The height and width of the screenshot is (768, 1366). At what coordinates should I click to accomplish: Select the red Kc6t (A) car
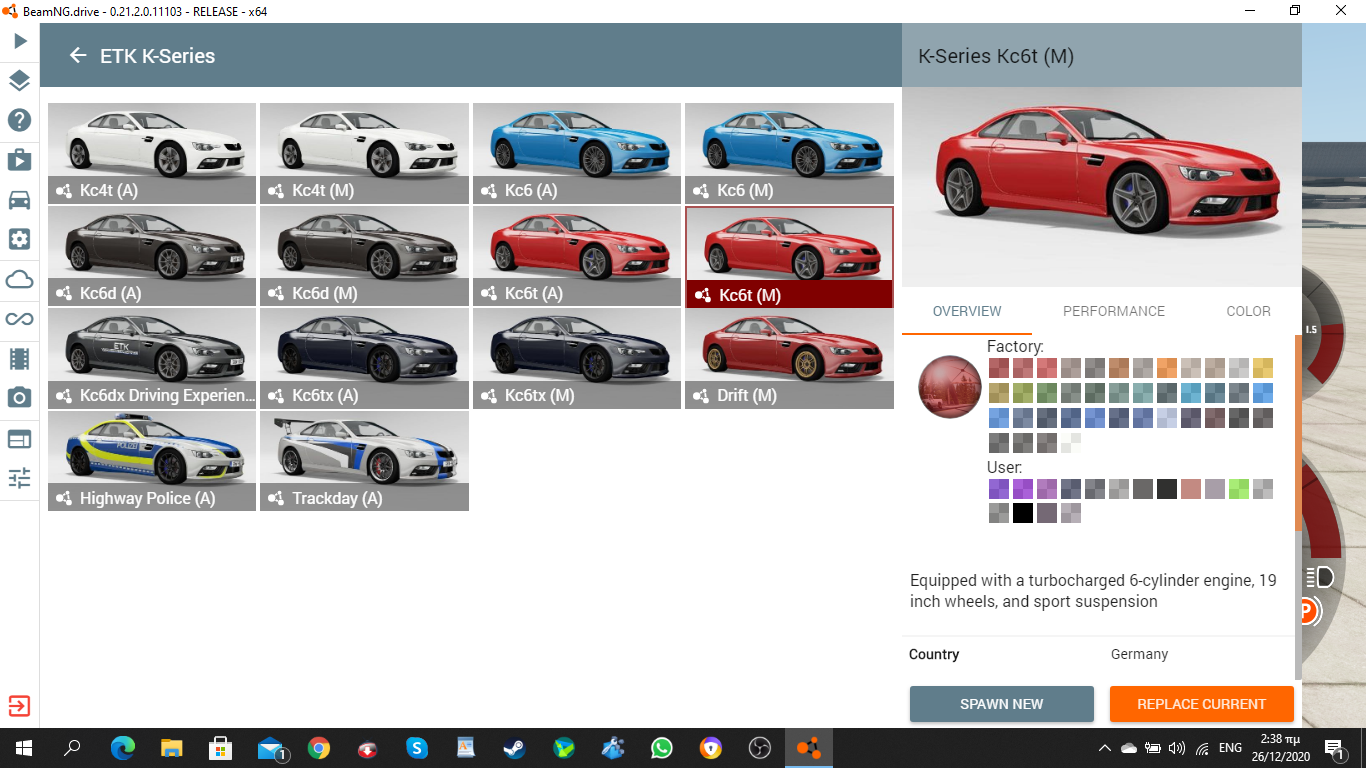577,256
